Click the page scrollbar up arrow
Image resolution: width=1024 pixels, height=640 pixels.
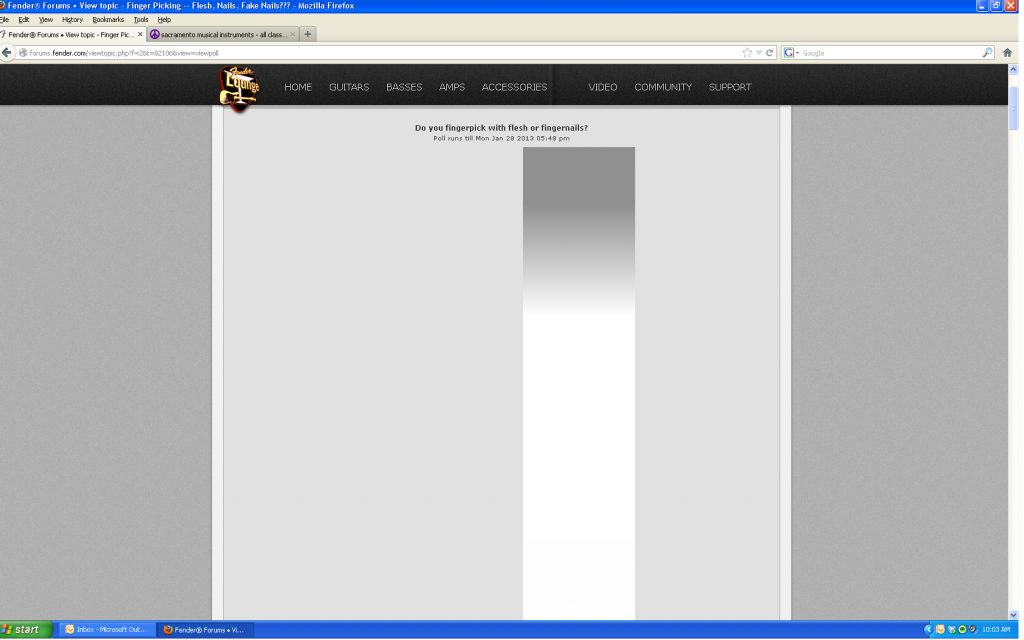(1014, 70)
